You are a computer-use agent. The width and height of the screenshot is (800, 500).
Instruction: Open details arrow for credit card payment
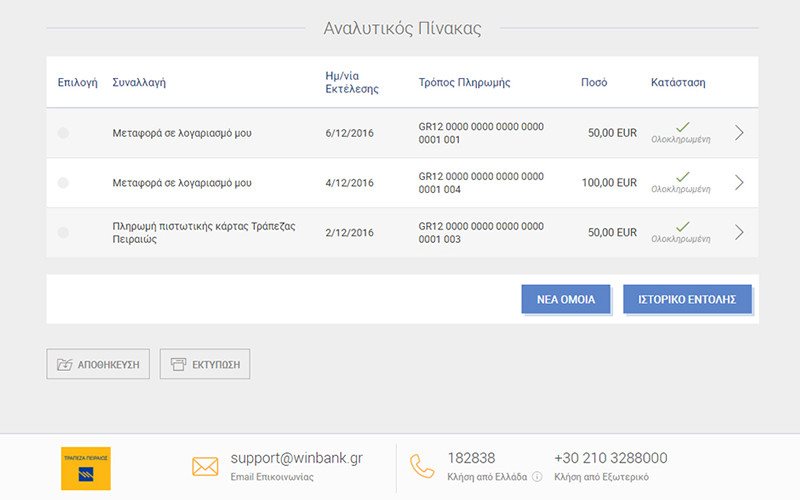pyautogui.click(x=739, y=233)
